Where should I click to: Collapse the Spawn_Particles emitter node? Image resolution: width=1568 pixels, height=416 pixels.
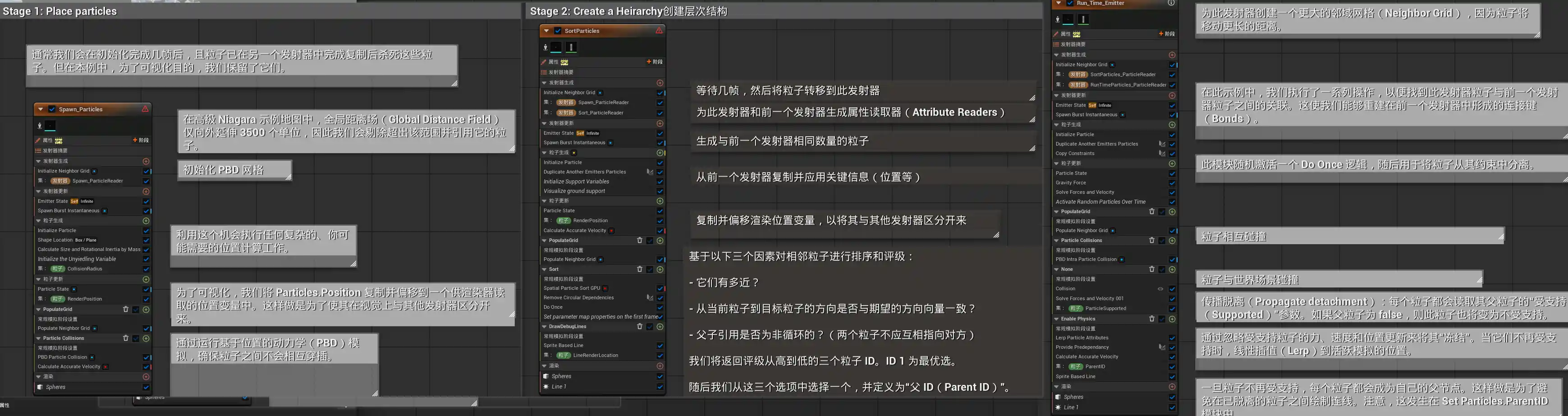pyautogui.click(x=41, y=110)
